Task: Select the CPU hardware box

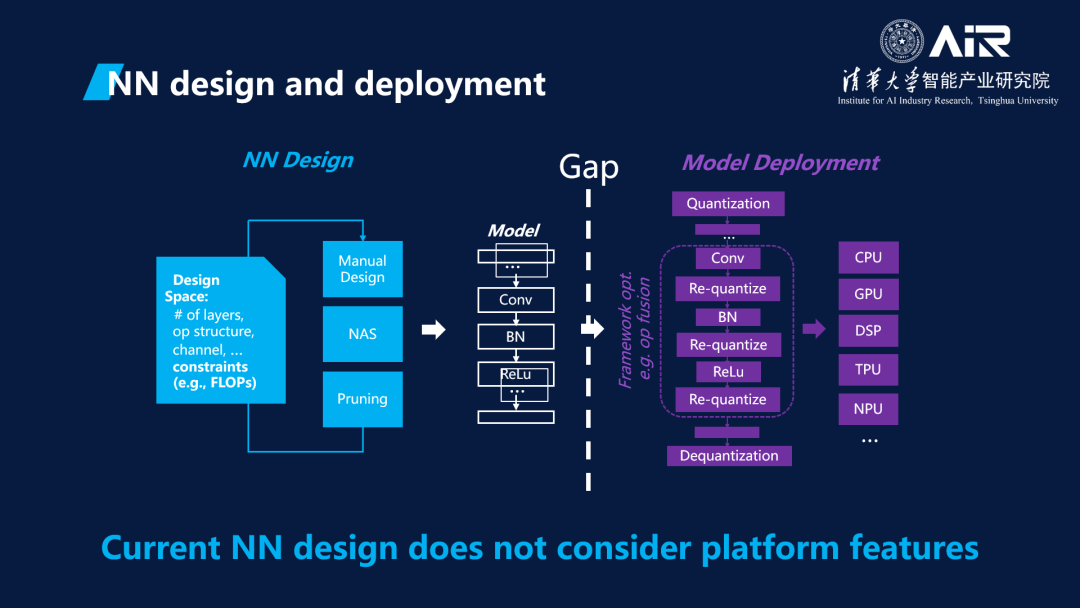Action: (868, 257)
